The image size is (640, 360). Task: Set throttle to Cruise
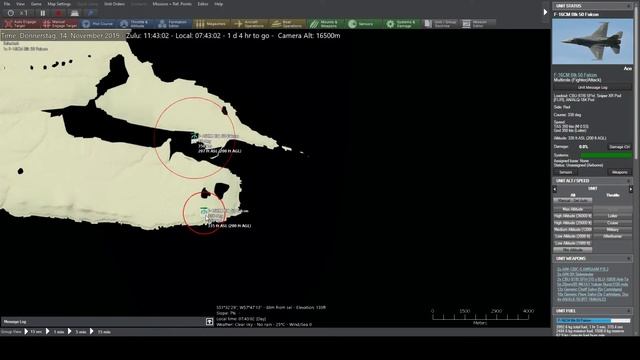(x=613, y=223)
